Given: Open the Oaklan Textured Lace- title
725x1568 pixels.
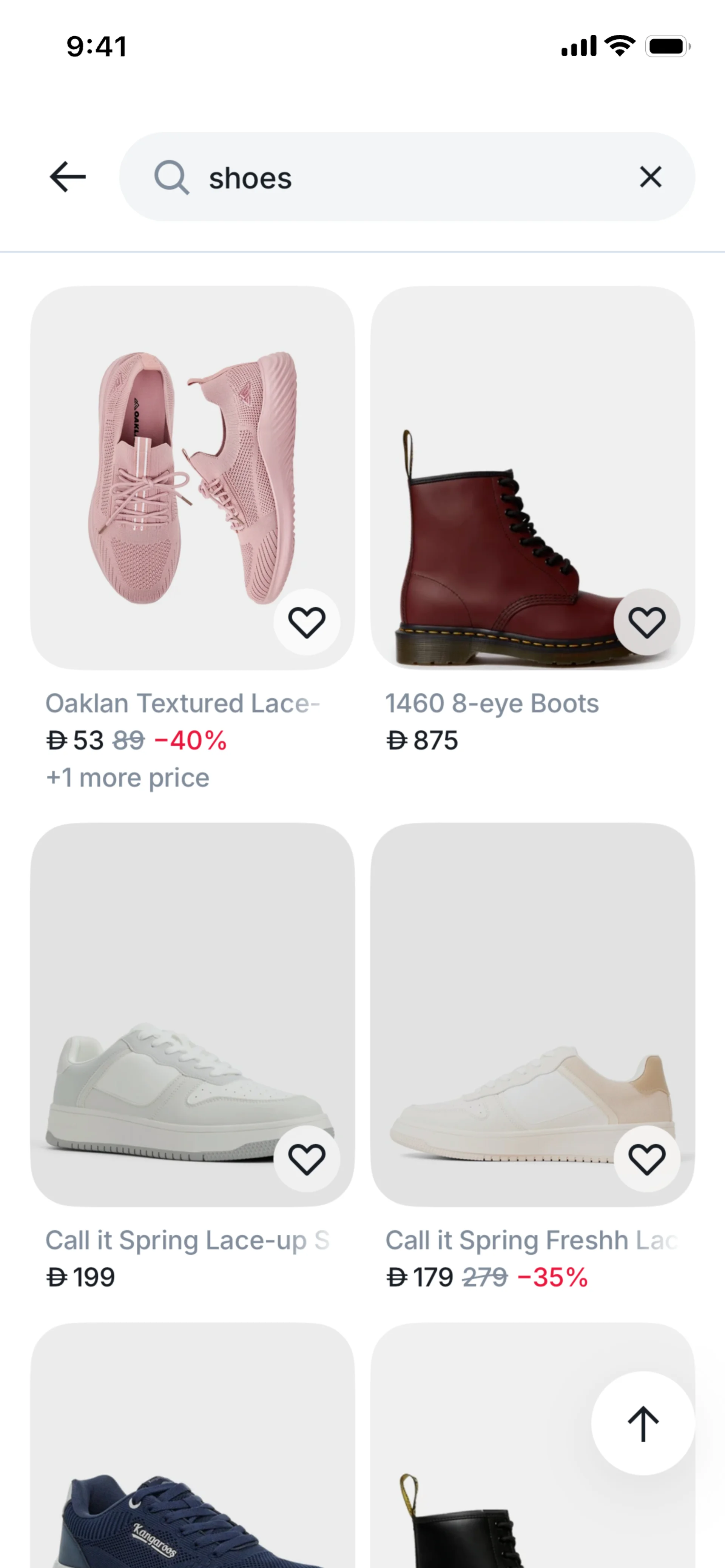Looking at the screenshot, I should 183,703.
